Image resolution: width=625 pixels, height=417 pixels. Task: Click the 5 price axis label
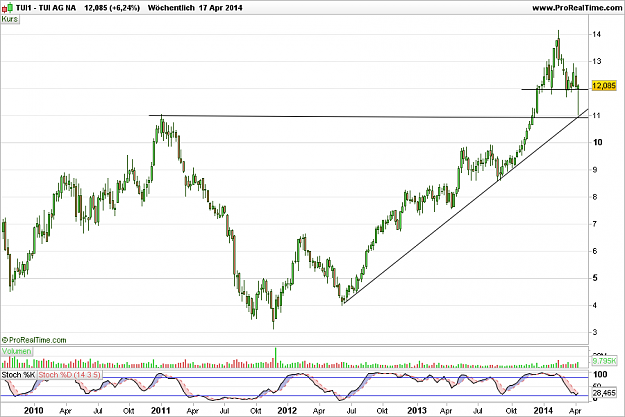click(x=595, y=278)
